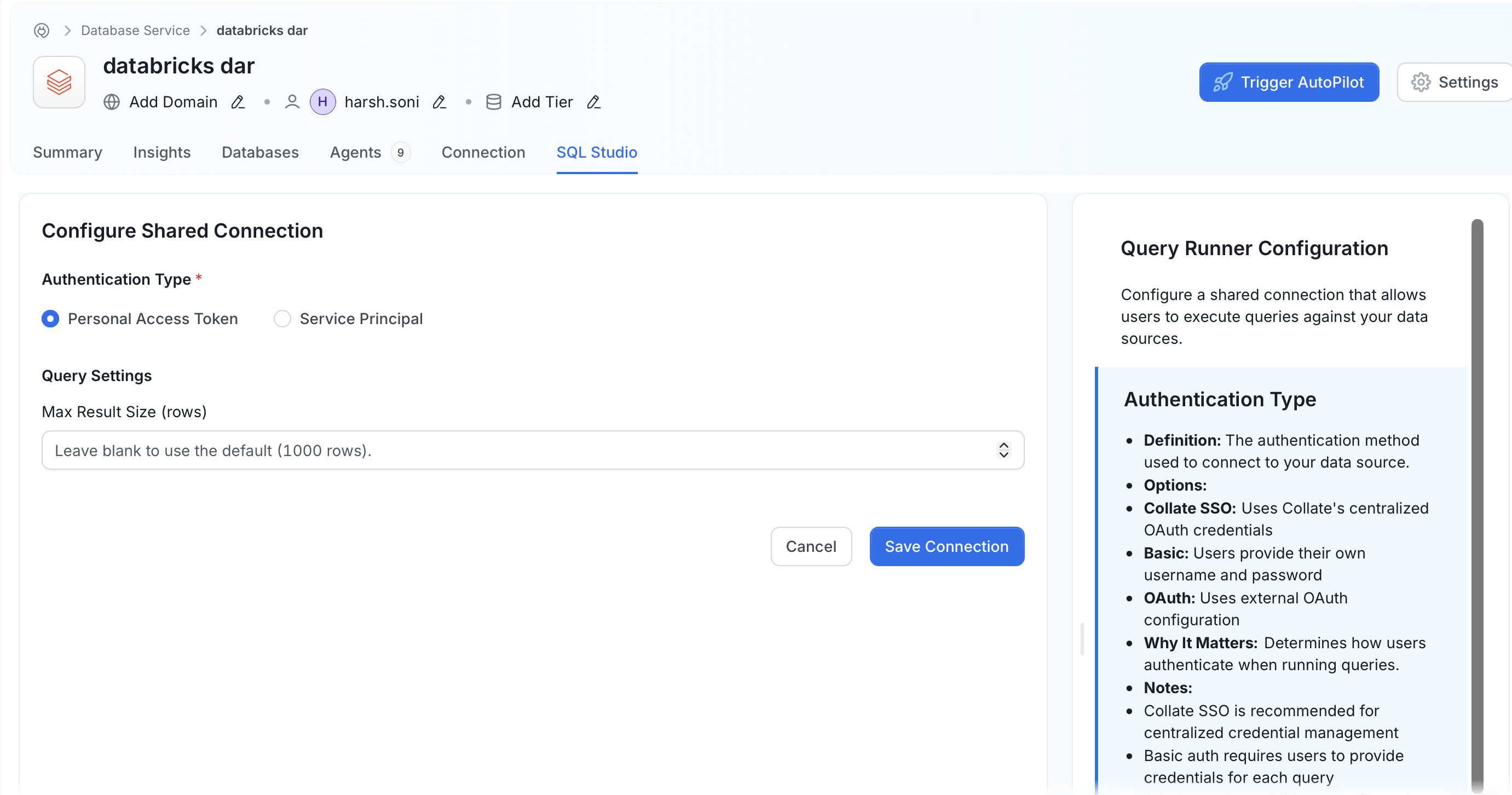The height and width of the screenshot is (795, 1512).
Task: Select the SQL Studio tab
Action: coord(596,153)
